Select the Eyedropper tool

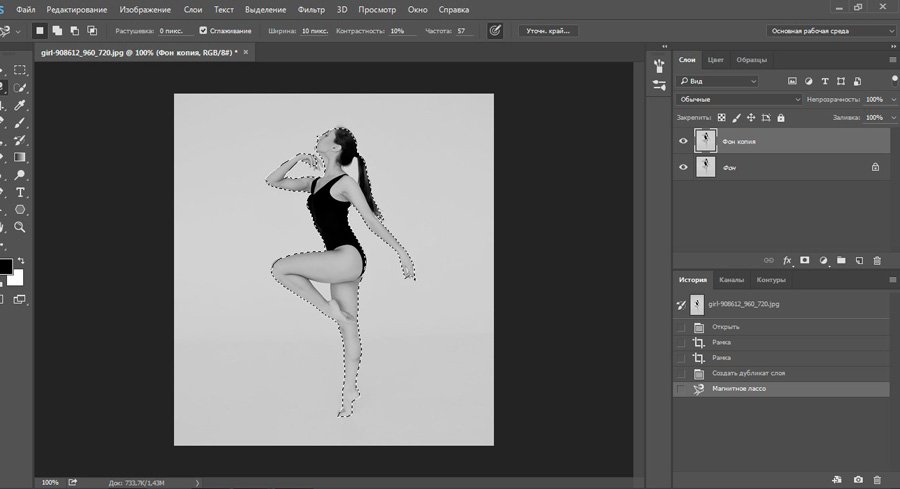coord(20,105)
